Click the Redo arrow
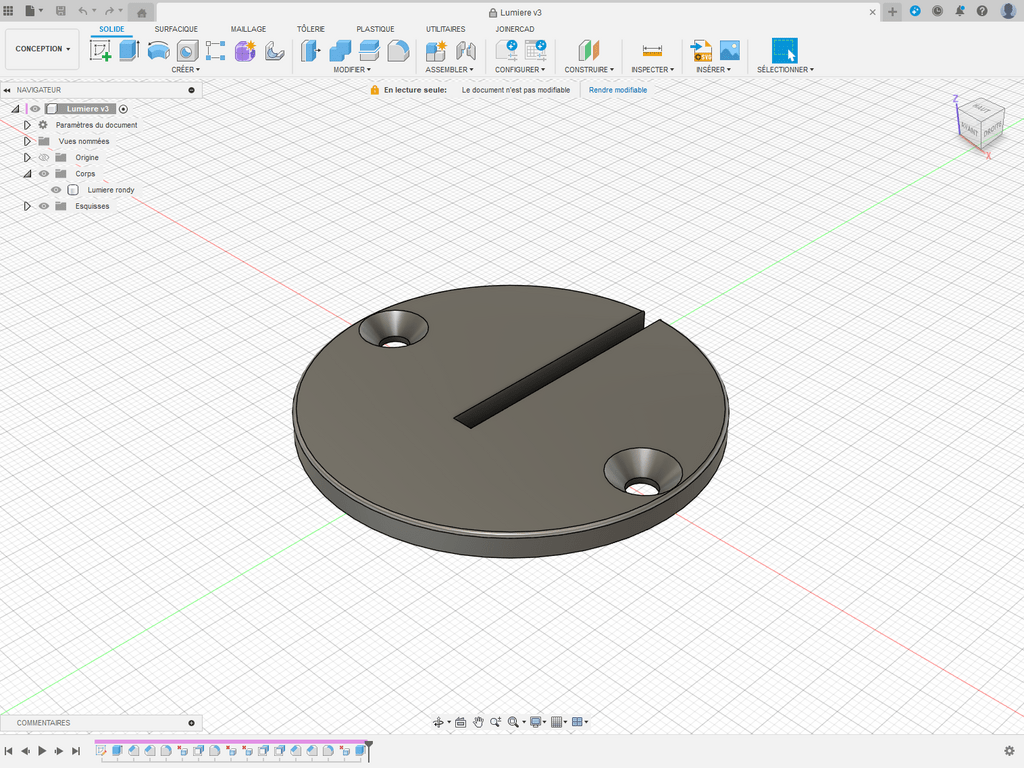 click(x=109, y=11)
